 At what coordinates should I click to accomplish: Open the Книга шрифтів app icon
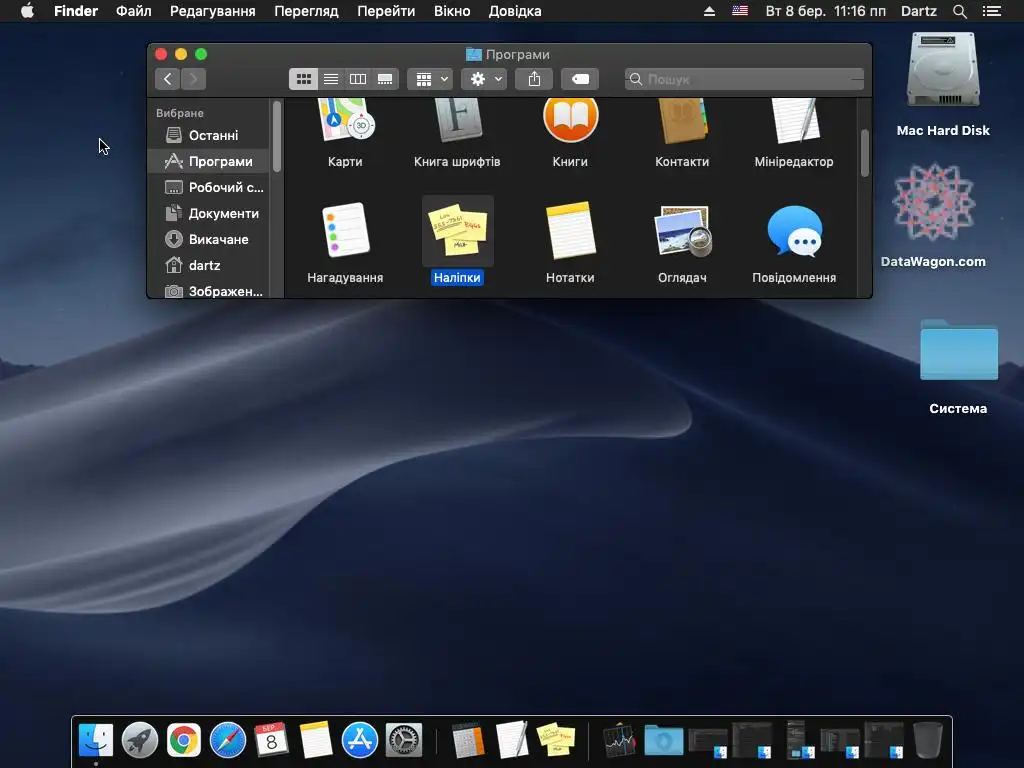pos(458,120)
